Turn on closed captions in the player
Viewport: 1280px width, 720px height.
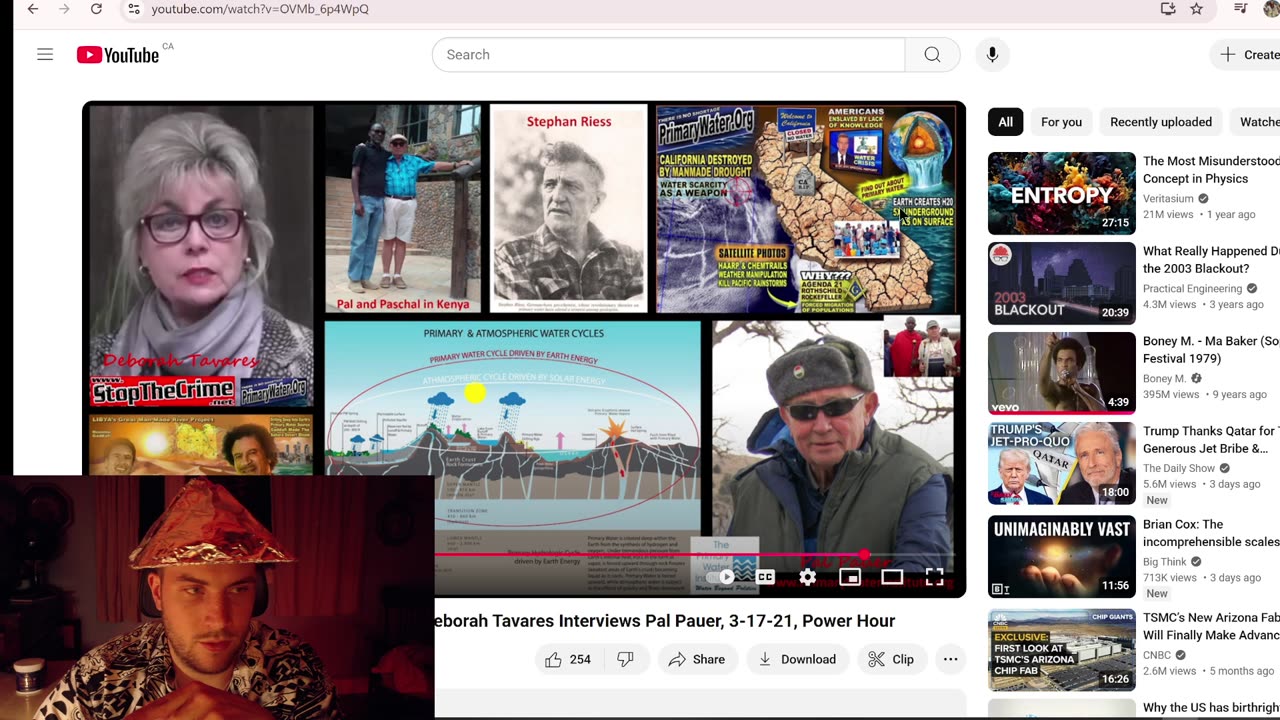(x=765, y=576)
